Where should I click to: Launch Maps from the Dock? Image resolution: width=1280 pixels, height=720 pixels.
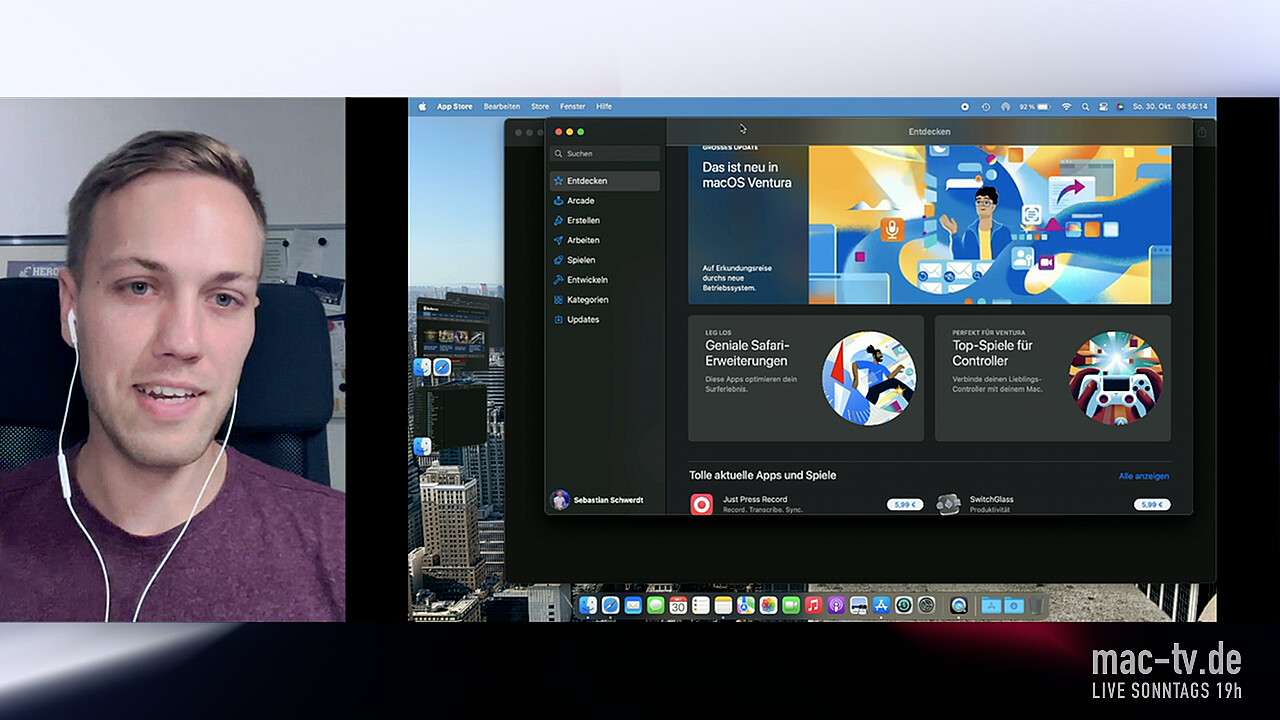click(x=746, y=605)
